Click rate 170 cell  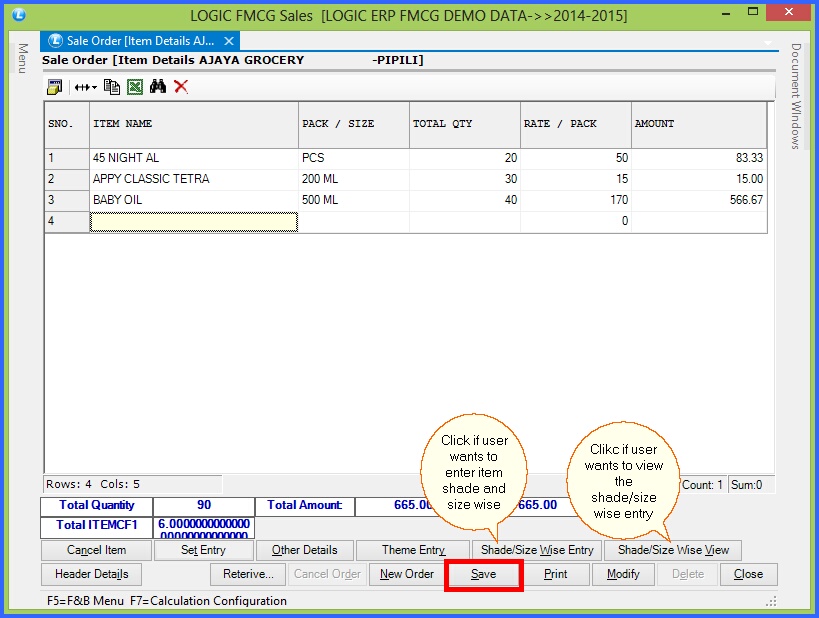pyautogui.click(x=576, y=200)
